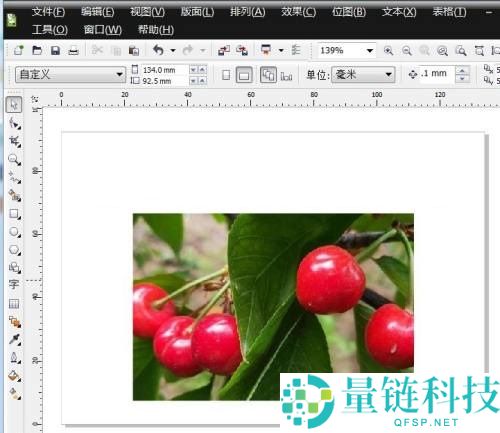
Task: Select the Fill bucket tool
Action: [14, 376]
